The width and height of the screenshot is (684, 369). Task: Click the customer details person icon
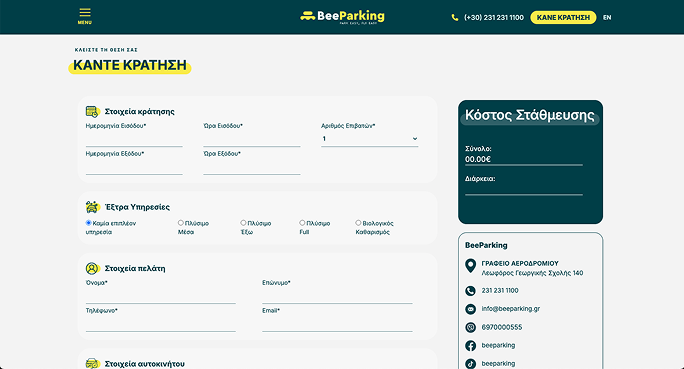pyautogui.click(x=92, y=268)
